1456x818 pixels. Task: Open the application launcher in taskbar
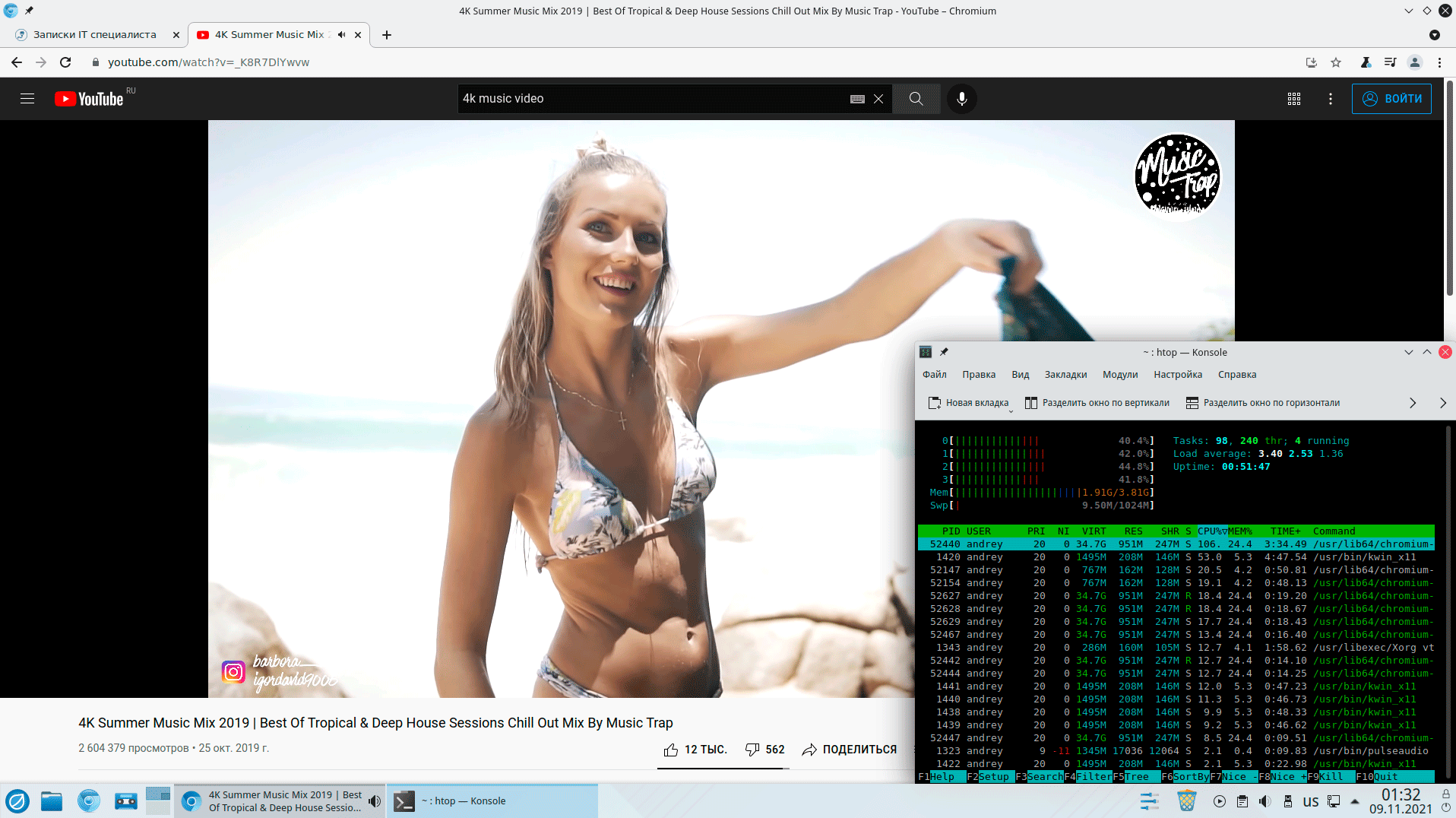pos(17,801)
